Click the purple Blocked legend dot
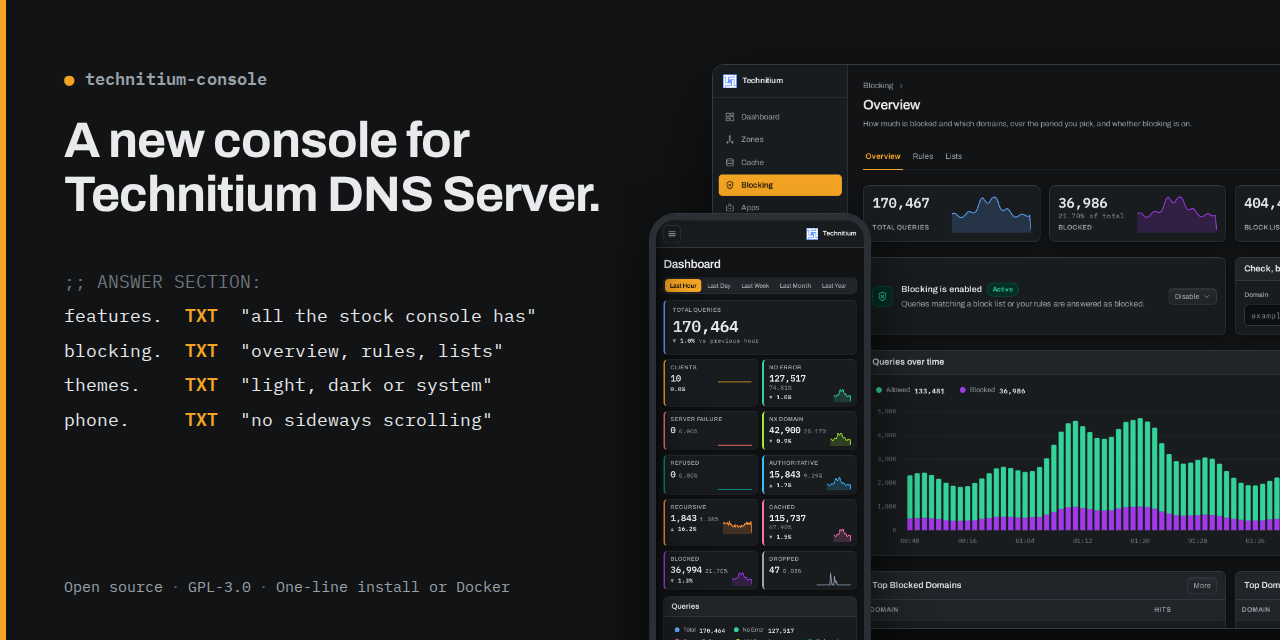The width and height of the screenshot is (1280, 640). click(963, 390)
